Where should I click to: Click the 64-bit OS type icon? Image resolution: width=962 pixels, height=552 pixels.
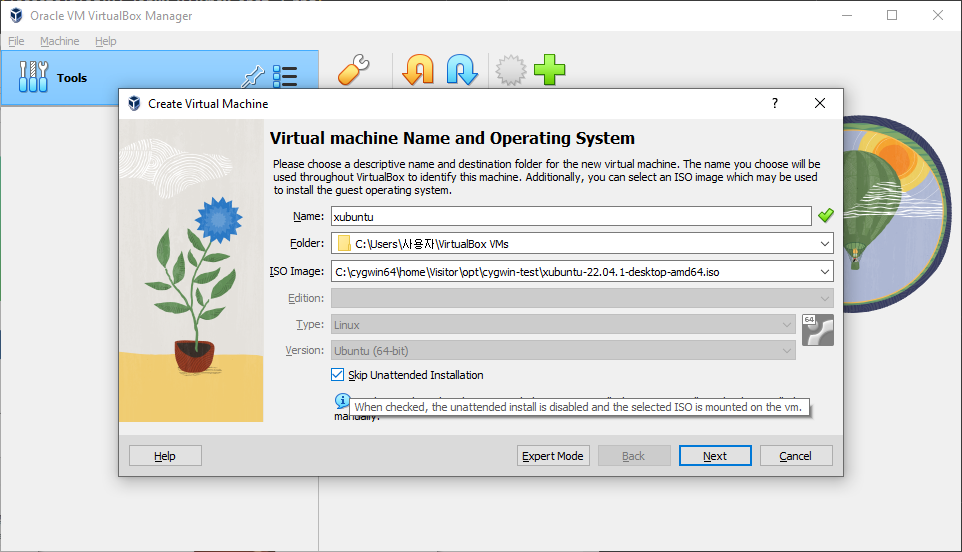pos(817,330)
